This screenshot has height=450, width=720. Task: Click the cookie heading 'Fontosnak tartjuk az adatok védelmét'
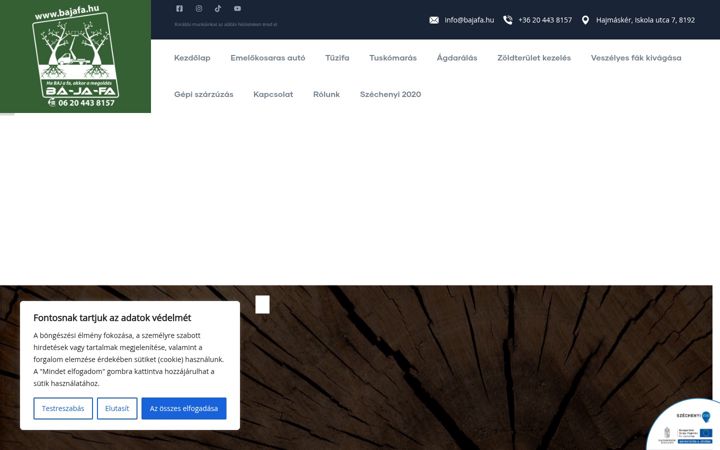click(112, 318)
